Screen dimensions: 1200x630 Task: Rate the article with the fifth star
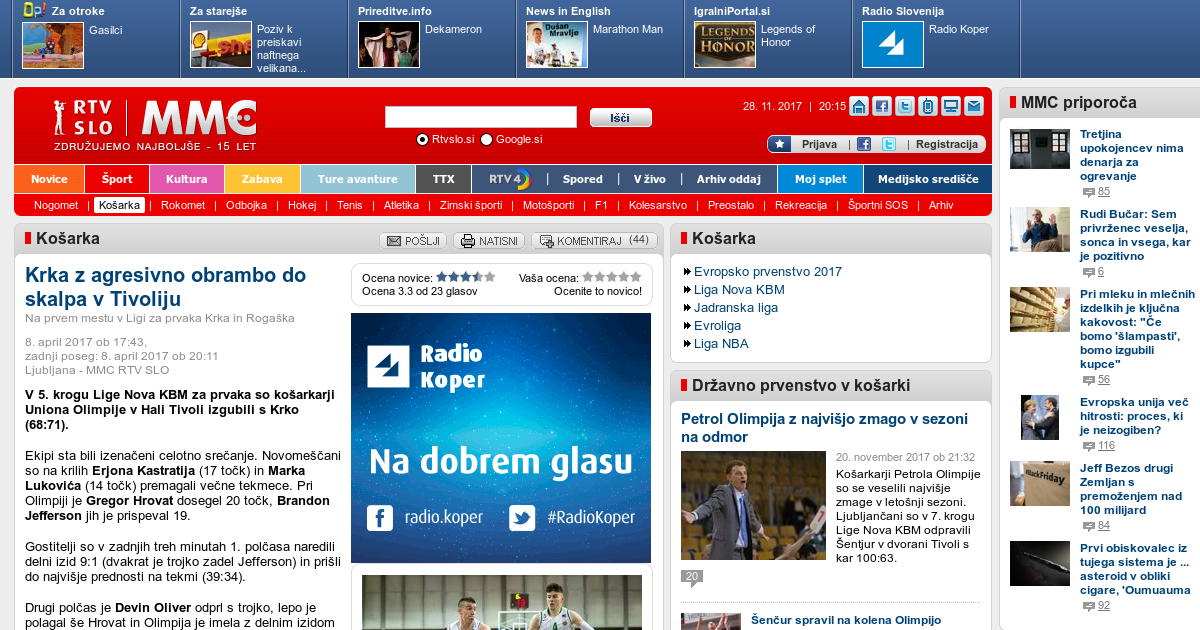[x=636, y=277]
